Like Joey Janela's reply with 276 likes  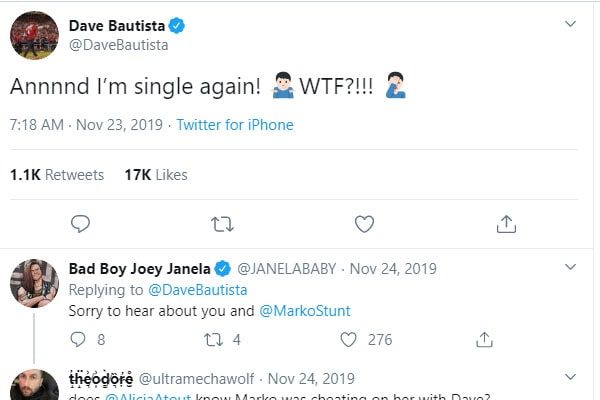click(348, 340)
